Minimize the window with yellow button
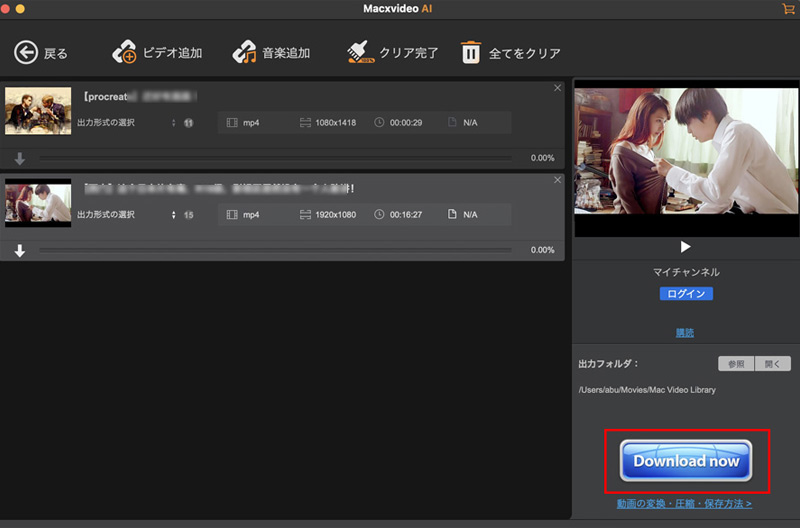800x528 pixels. point(20,9)
